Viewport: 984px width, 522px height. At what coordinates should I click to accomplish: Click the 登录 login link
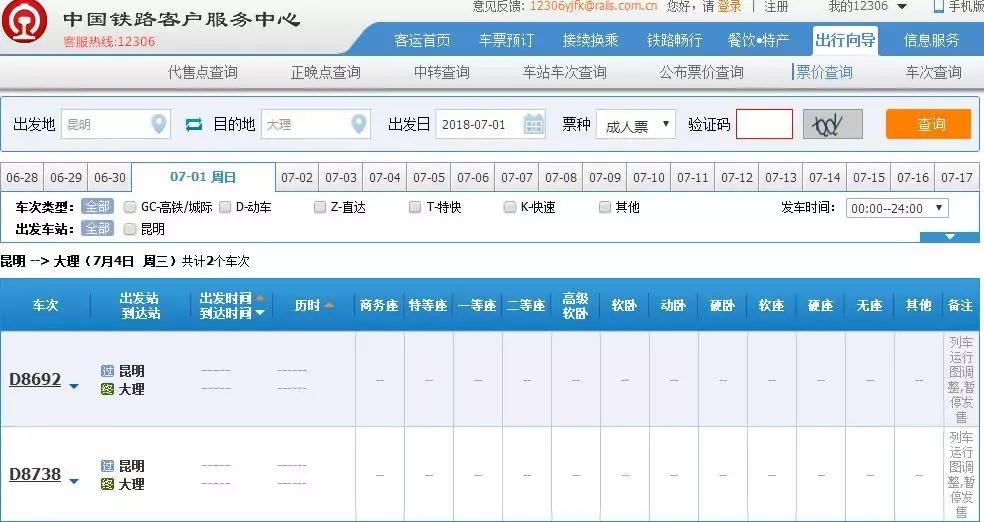(729, 6)
